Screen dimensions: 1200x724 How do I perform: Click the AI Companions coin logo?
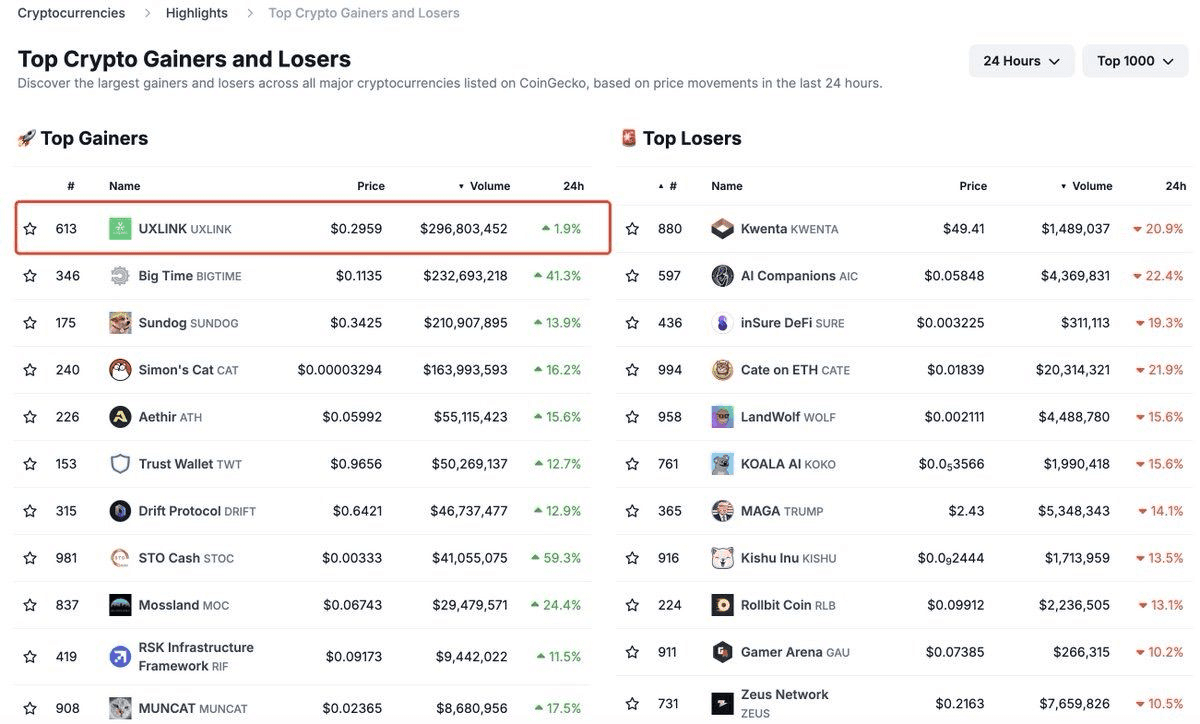pyautogui.click(x=722, y=276)
